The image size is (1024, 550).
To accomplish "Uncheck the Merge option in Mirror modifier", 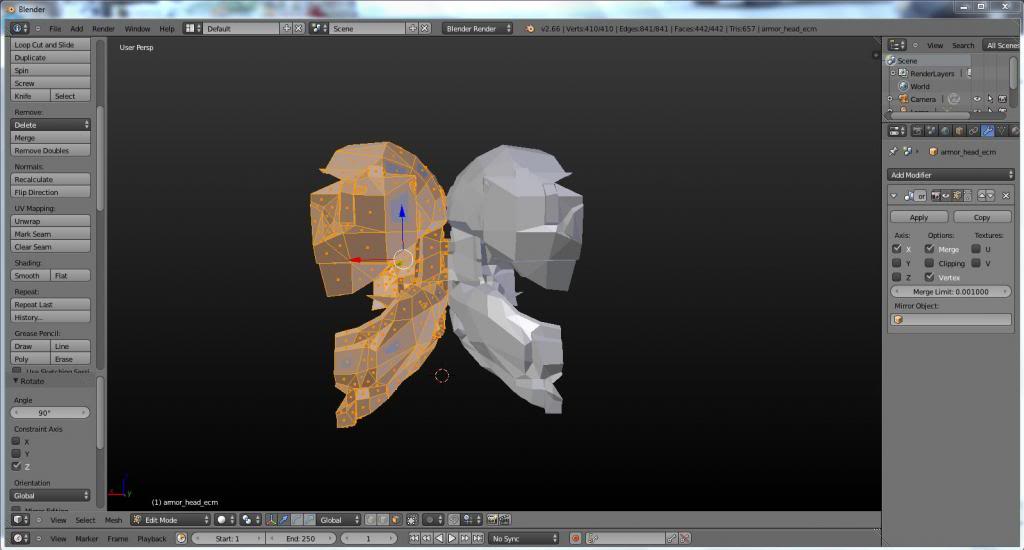I will click(929, 249).
